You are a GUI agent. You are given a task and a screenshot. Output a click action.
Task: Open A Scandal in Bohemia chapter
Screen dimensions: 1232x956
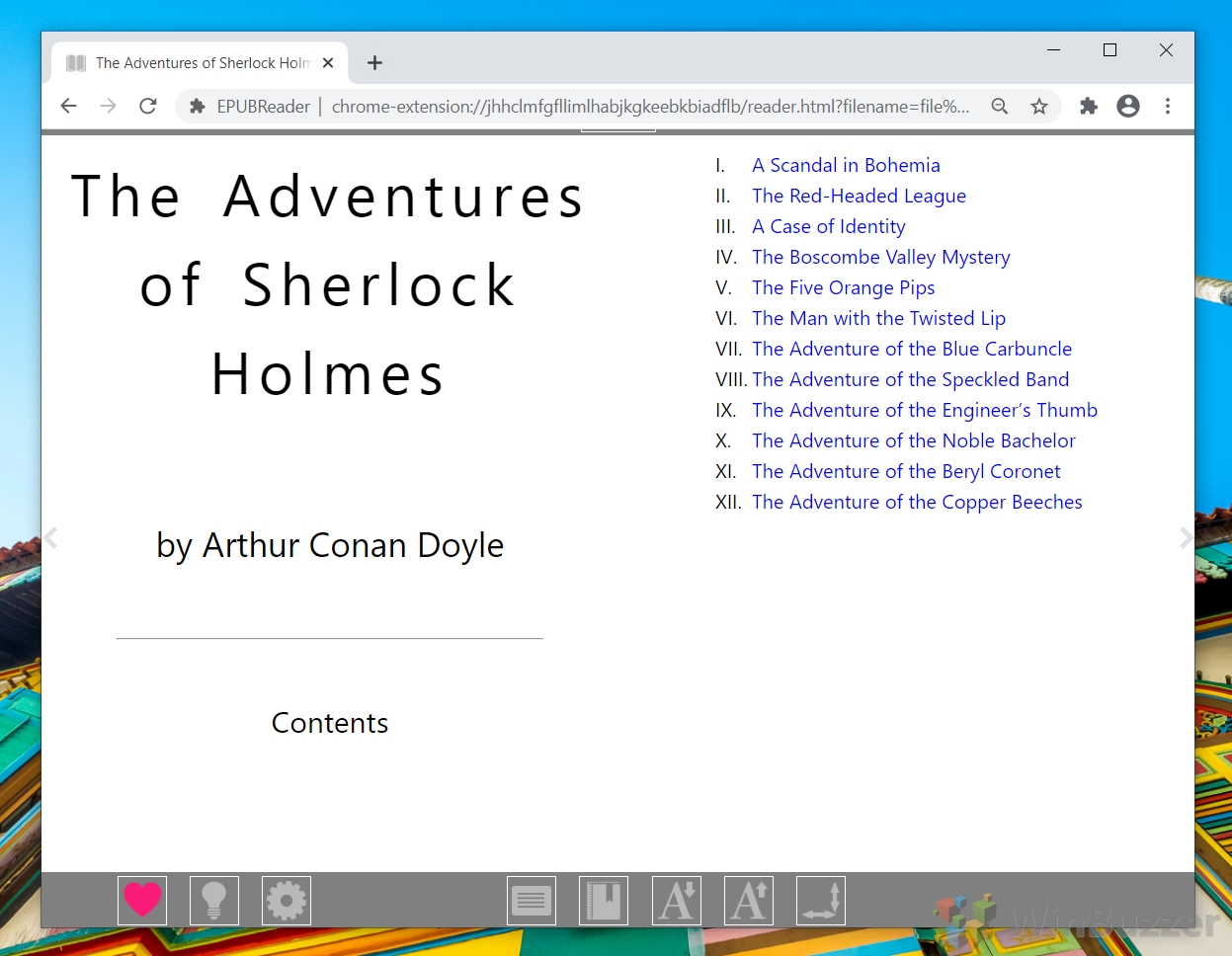coord(846,165)
